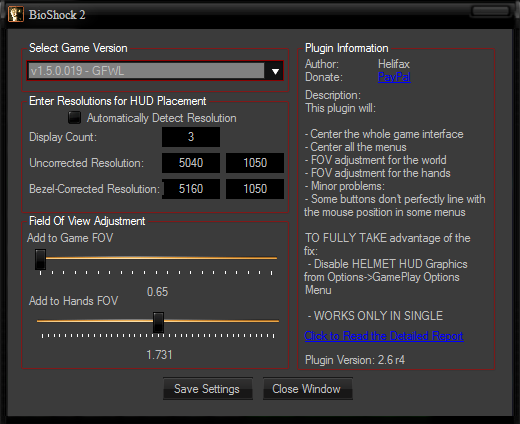
Task: Click the BioShock 2 window title text
Action: [x=57, y=15]
